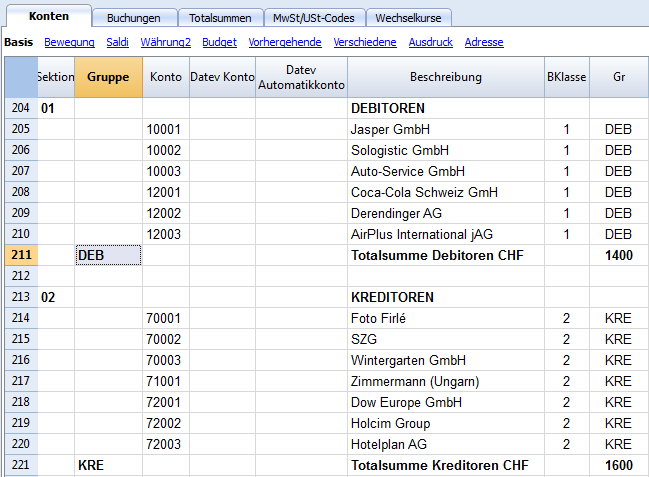The height and width of the screenshot is (477, 649).
Task: Click account number 72001
Action: [166, 402]
